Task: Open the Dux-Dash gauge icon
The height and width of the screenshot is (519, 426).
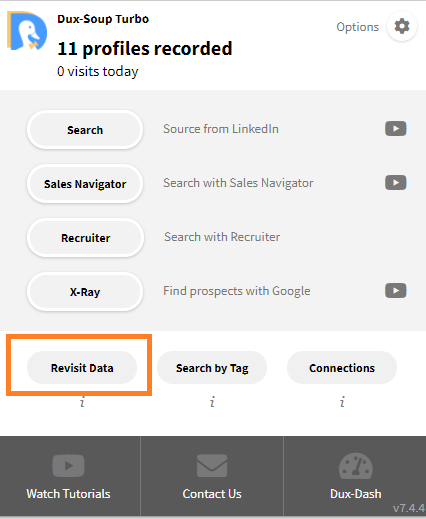Action: [x=356, y=466]
